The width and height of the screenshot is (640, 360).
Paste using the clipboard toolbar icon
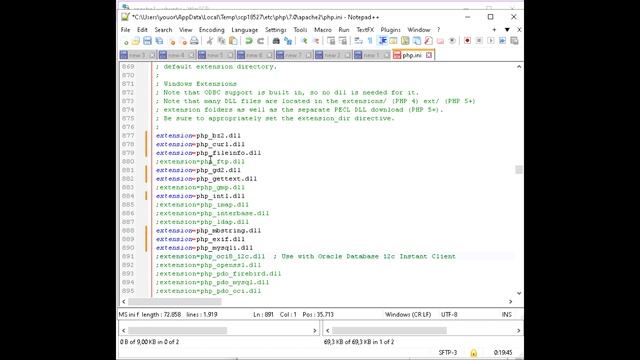pos(233,41)
